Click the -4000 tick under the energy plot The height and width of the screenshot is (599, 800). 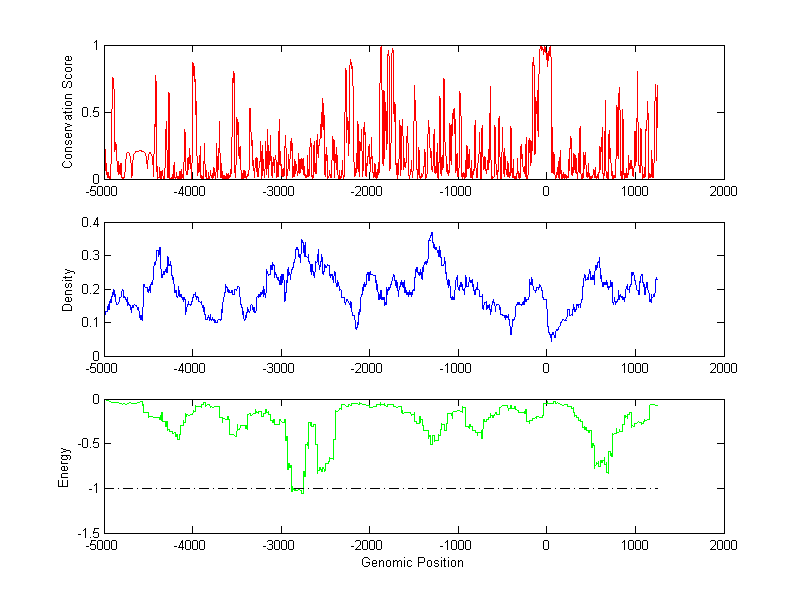pos(190,545)
